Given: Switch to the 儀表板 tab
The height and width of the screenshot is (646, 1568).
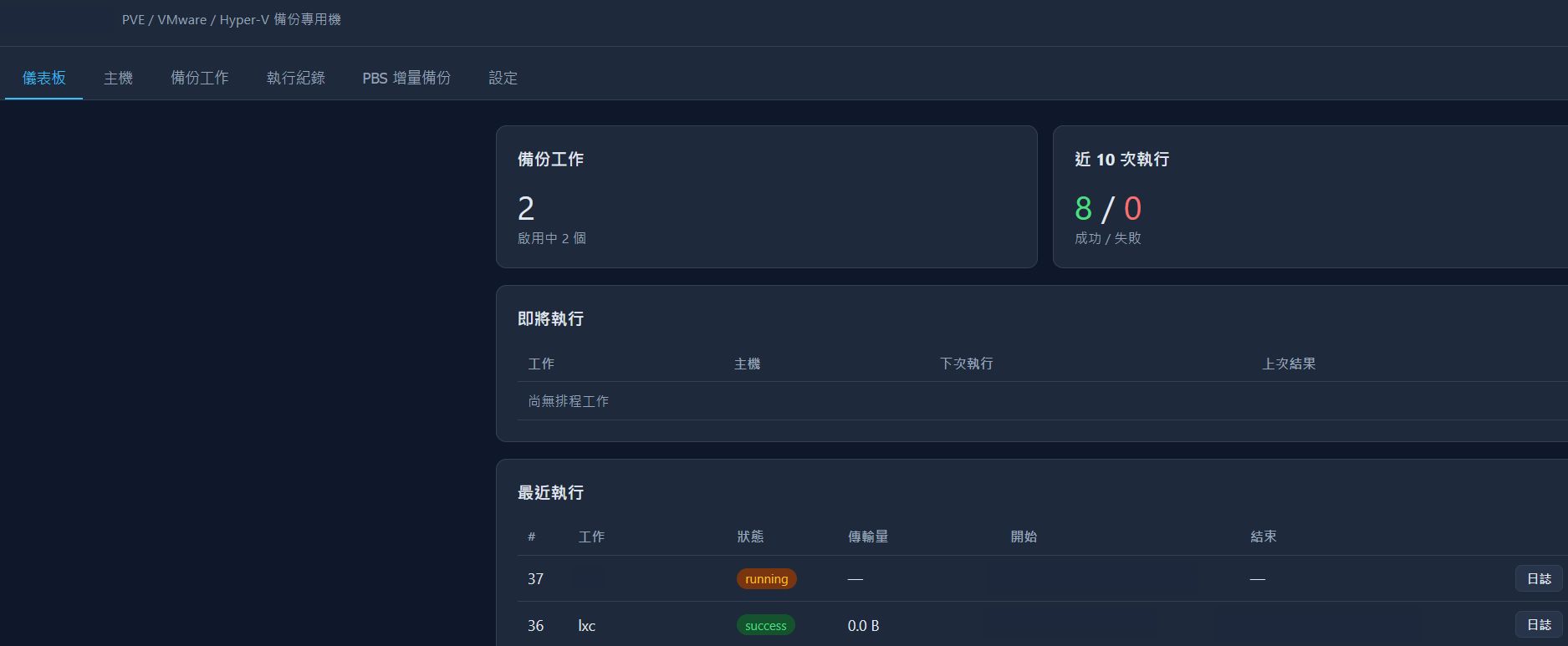Looking at the screenshot, I should pos(43,78).
